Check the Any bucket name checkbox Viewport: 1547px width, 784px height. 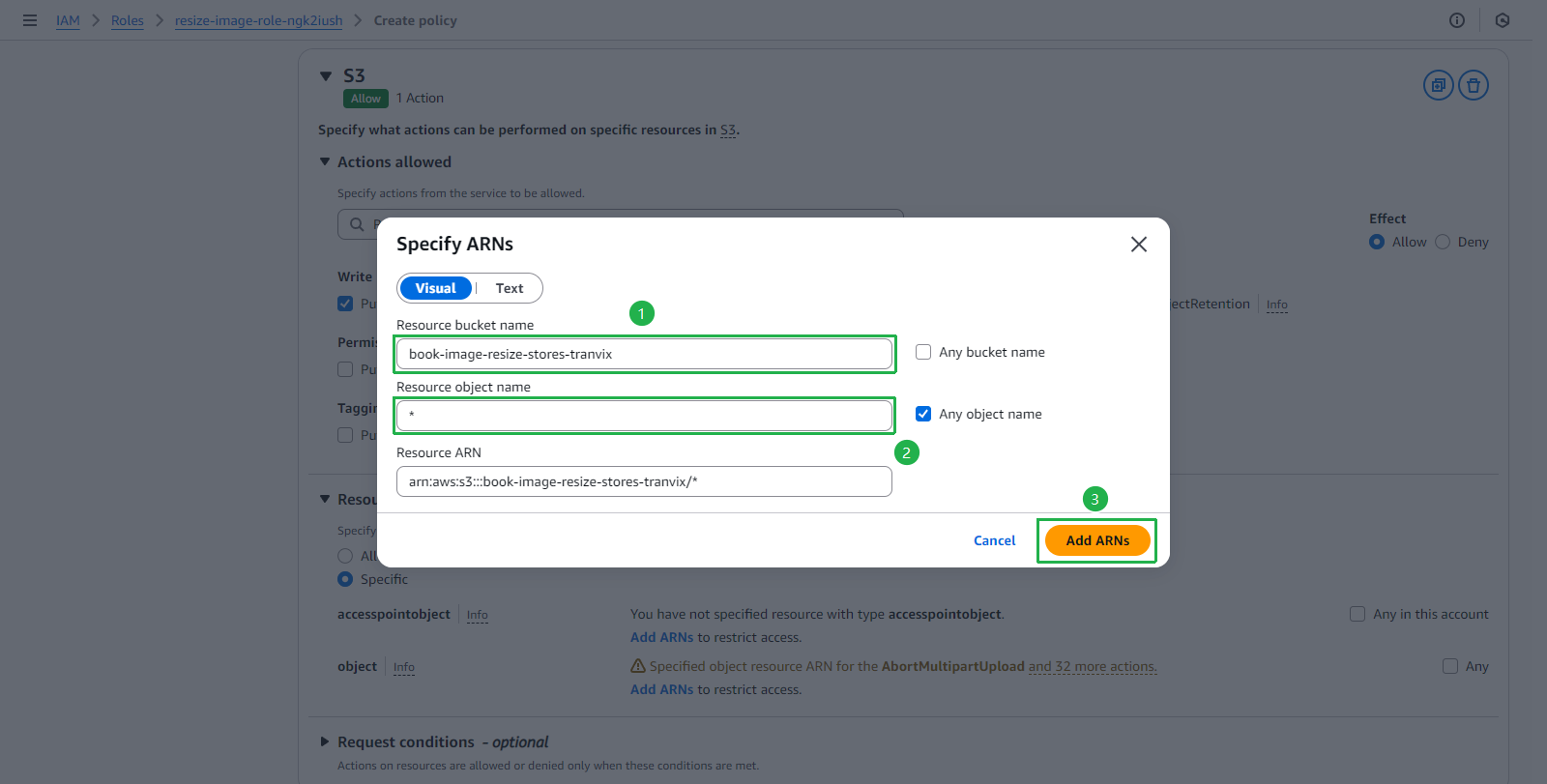click(x=923, y=352)
